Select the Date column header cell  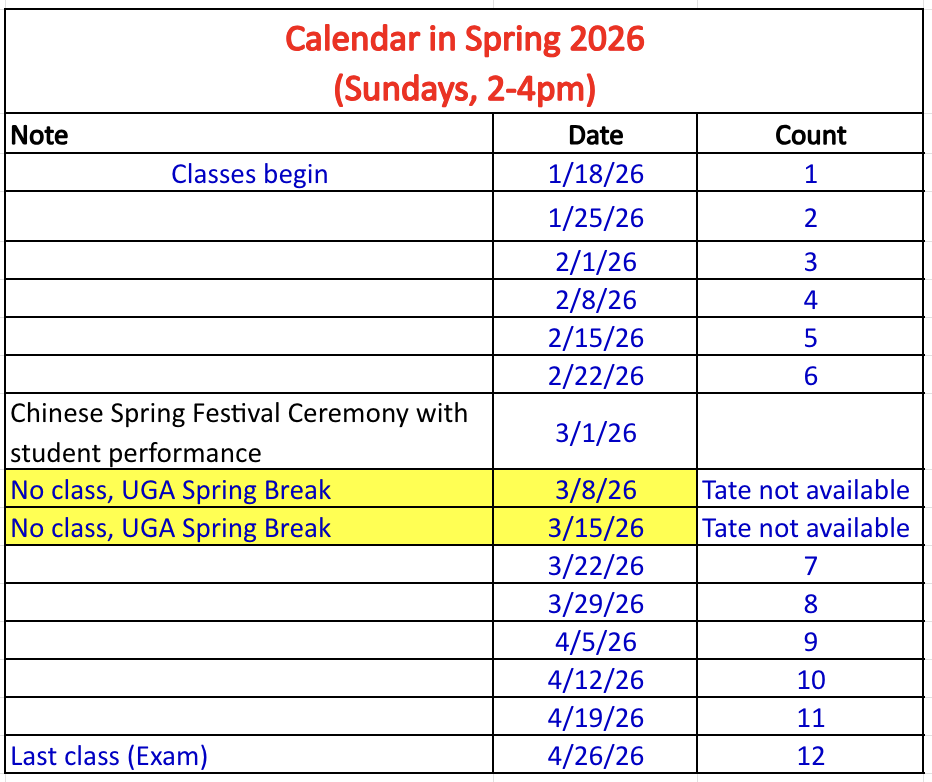coord(596,135)
